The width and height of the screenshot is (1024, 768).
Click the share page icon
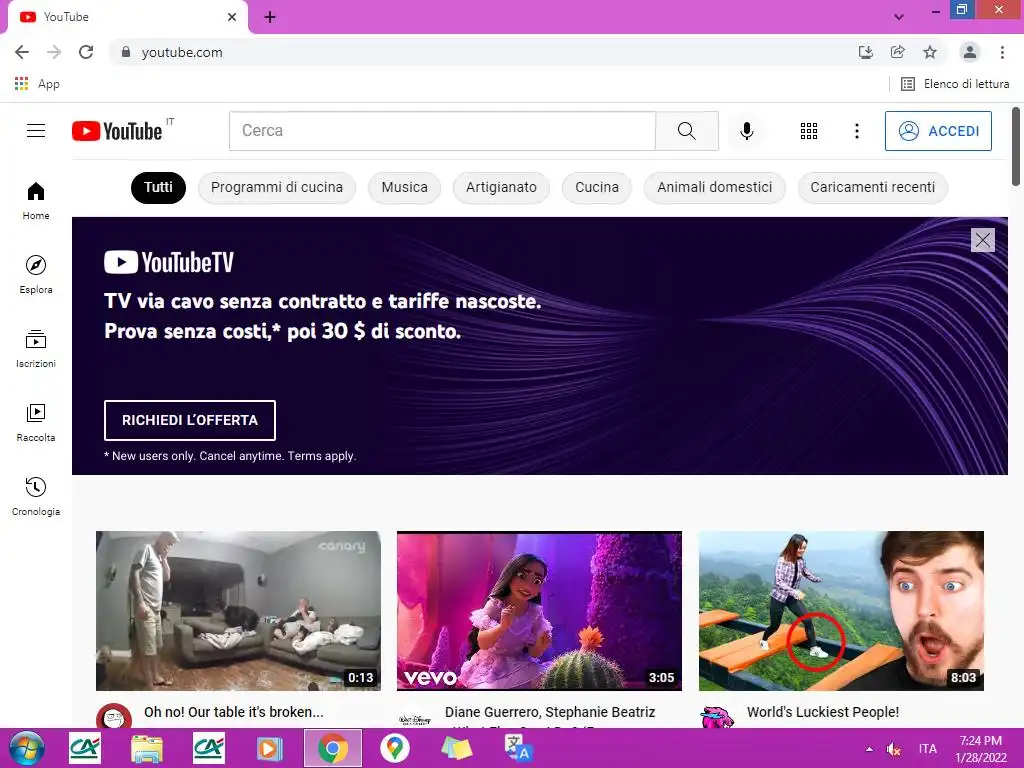pyautogui.click(x=897, y=52)
